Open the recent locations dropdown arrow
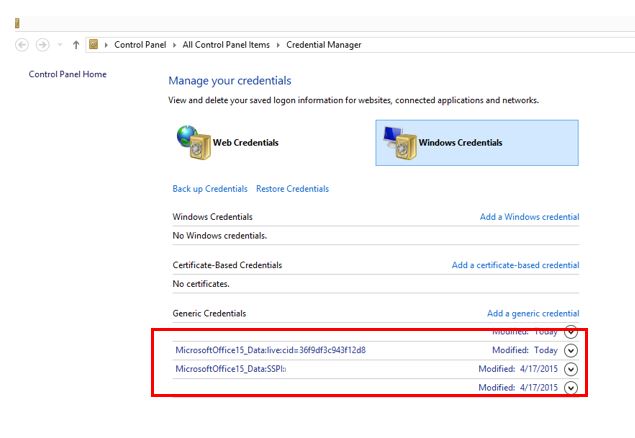The image size is (635, 438). pos(60,45)
